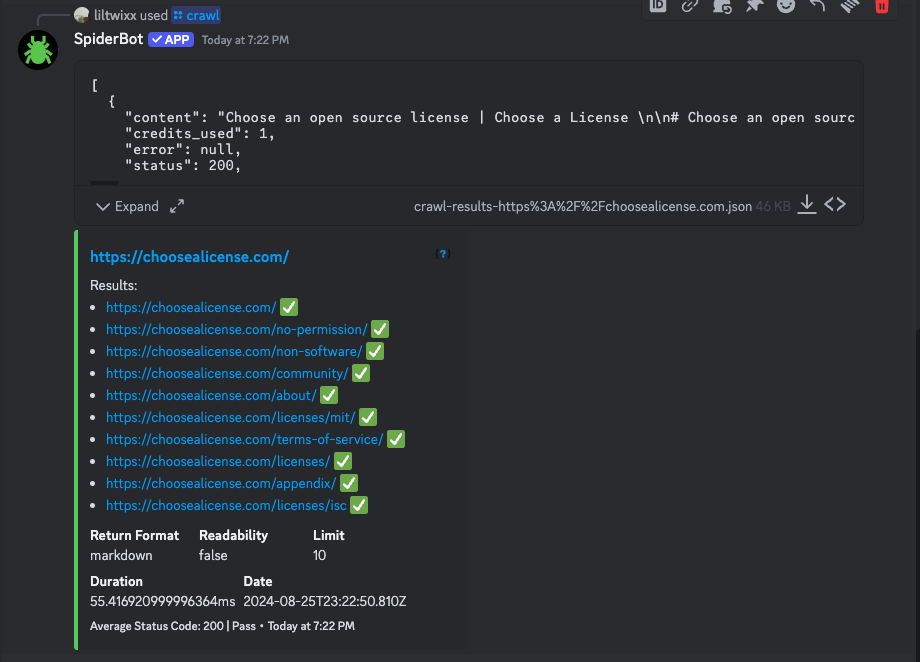920x662 pixels.
Task: Click the question mark help bubble on the embed
Action: coord(443,254)
